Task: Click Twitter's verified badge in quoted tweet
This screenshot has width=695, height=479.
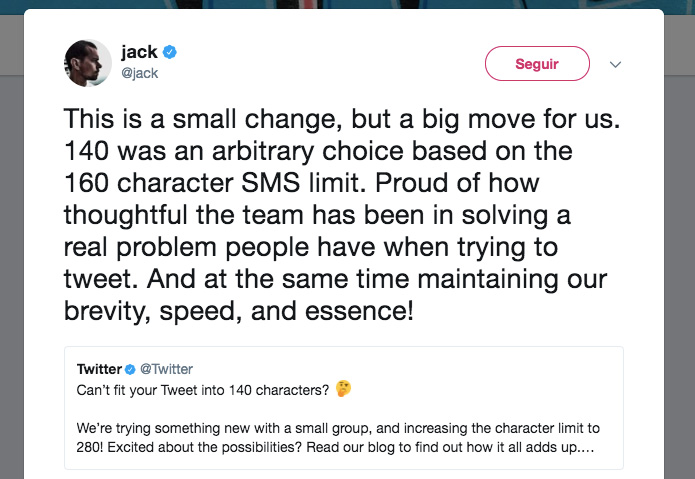Action: pyautogui.click(x=131, y=369)
